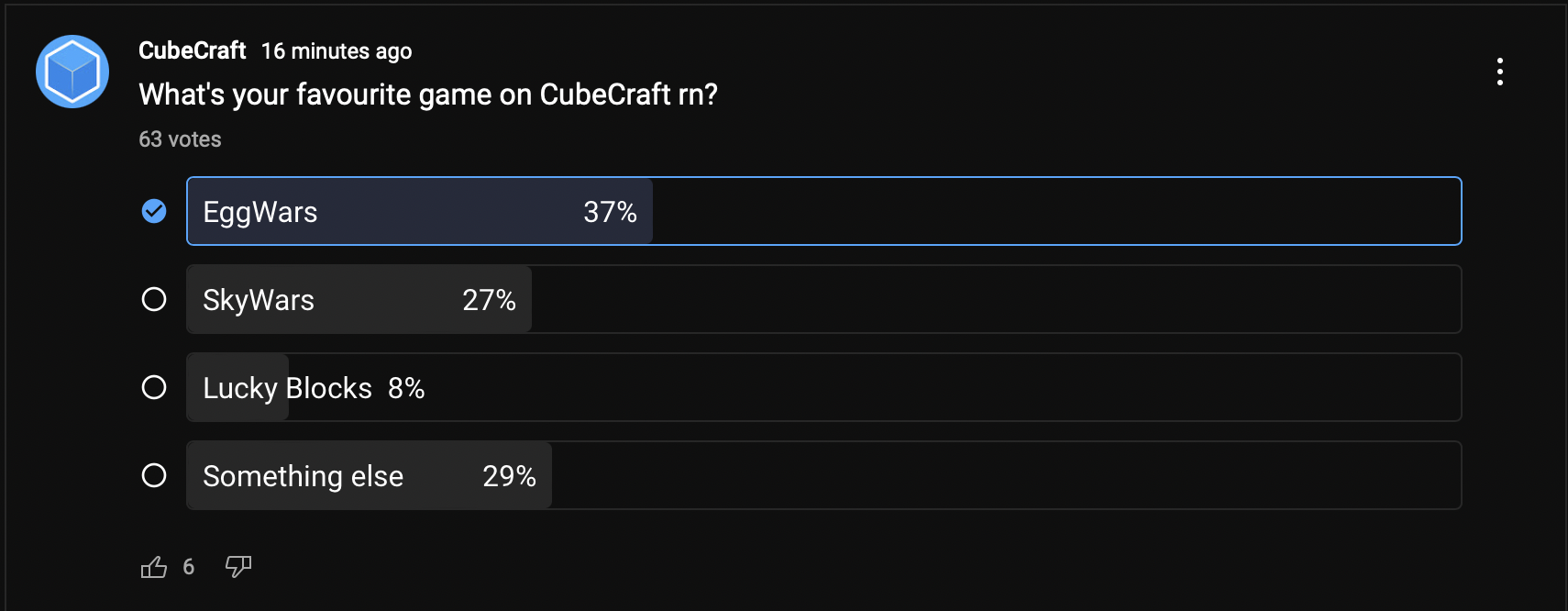
Task: Dislike the poll with thumbs-down icon
Action: (x=238, y=567)
